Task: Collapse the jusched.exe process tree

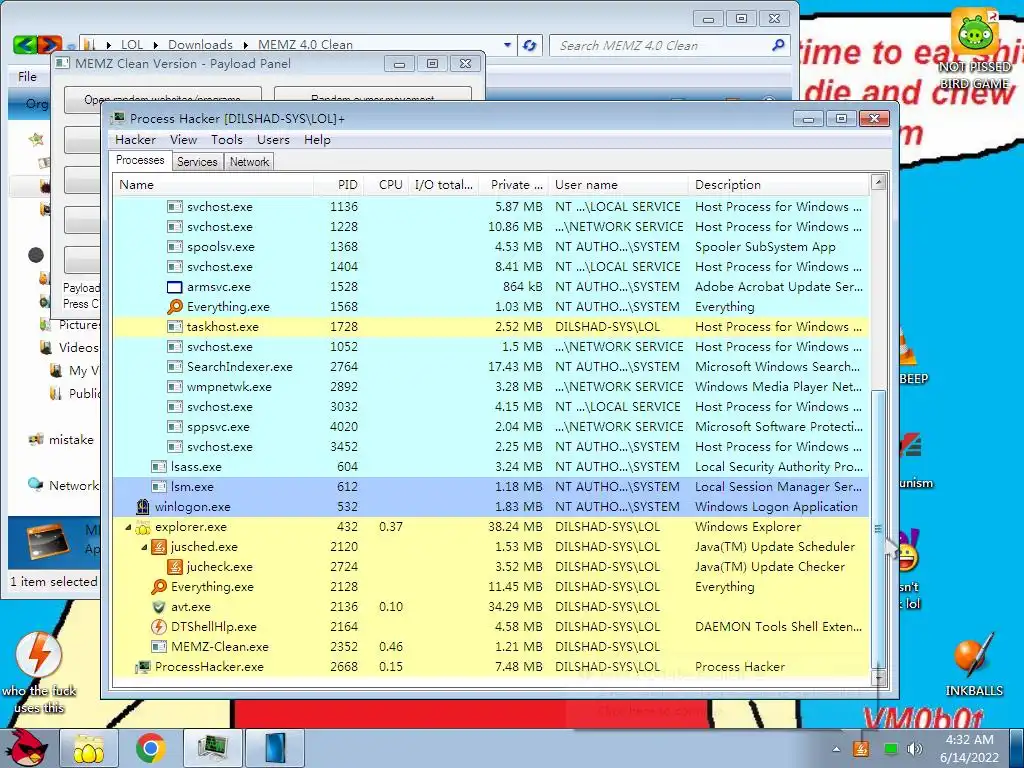Action: pyautogui.click(x=144, y=547)
